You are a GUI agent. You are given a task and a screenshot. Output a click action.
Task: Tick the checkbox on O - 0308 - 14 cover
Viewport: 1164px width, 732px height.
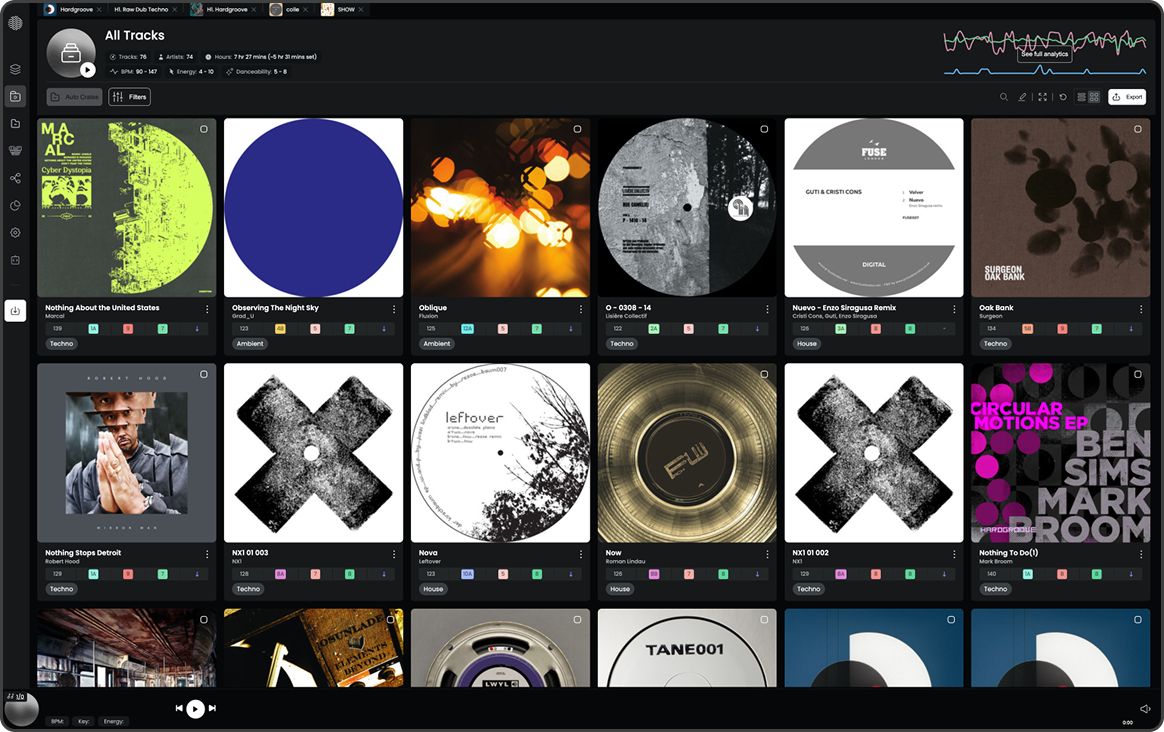(x=764, y=129)
